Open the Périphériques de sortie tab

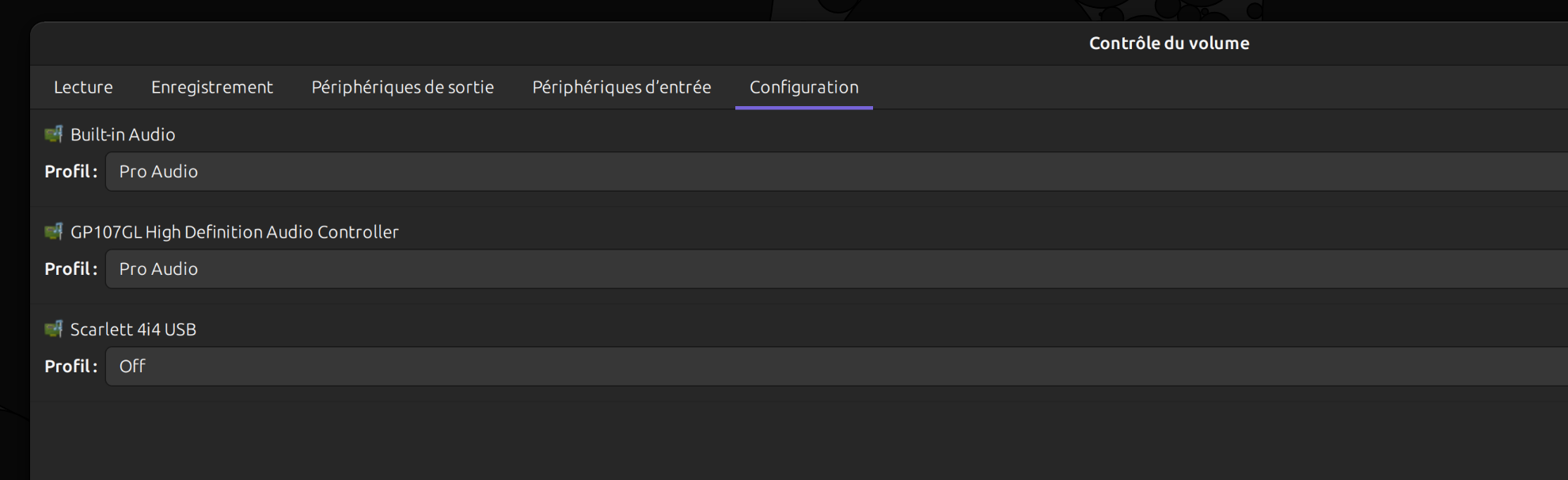[403, 87]
